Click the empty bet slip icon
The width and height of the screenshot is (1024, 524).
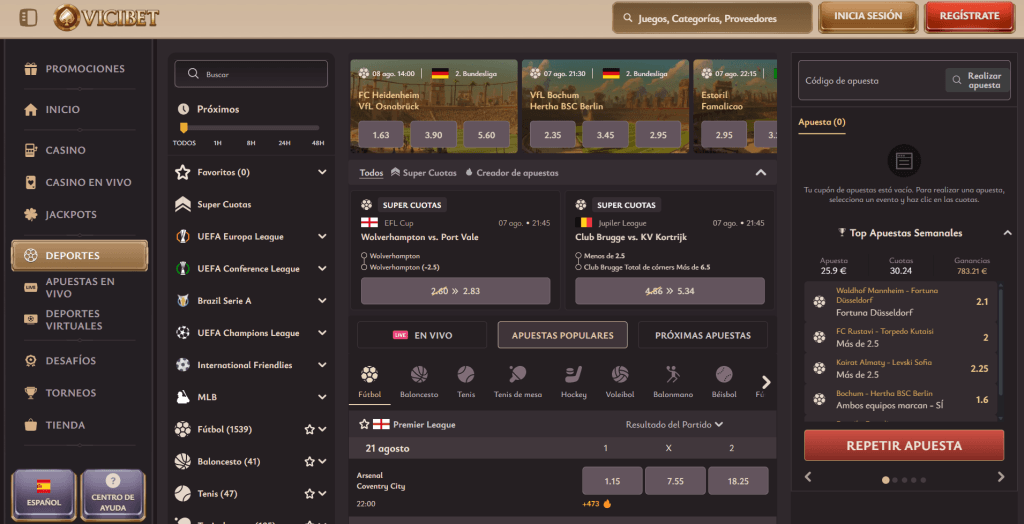point(904,161)
